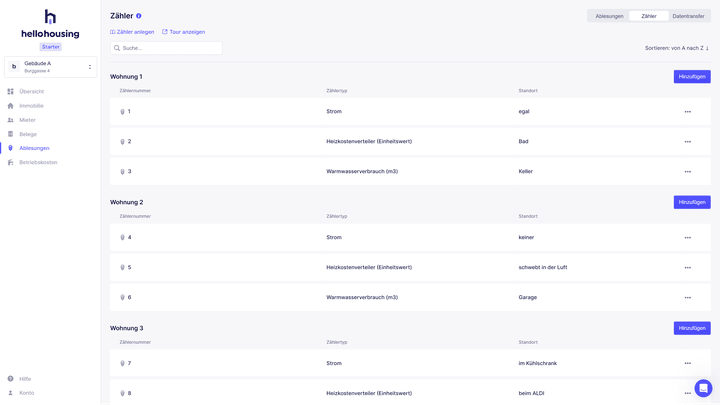The width and height of the screenshot is (720, 405).
Task: Open Betriebskosten in the sidebar
Action: (x=38, y=162)
